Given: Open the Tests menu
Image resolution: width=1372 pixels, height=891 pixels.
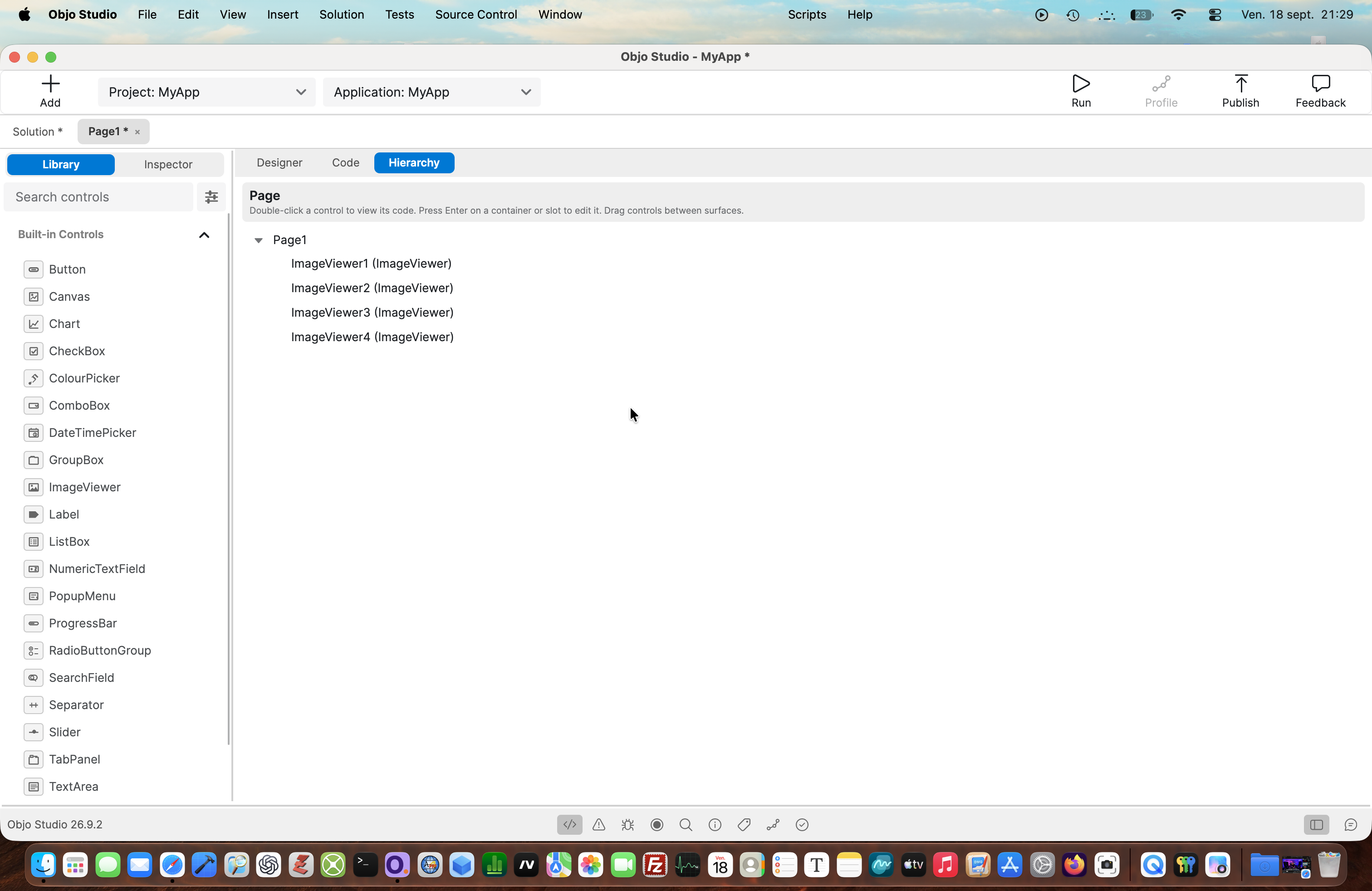Looking at the screenshot, I should click(x=400, y=15).
